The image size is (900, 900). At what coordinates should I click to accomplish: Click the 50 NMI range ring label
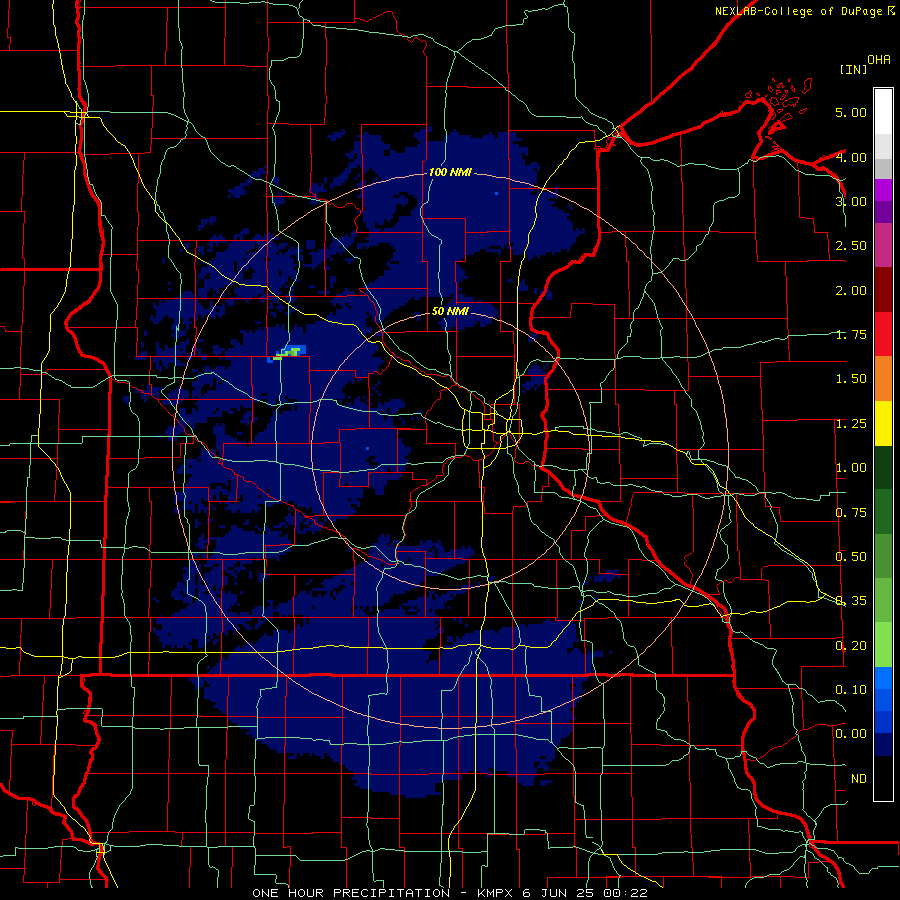pyautogui.click(x=450, y=312)
